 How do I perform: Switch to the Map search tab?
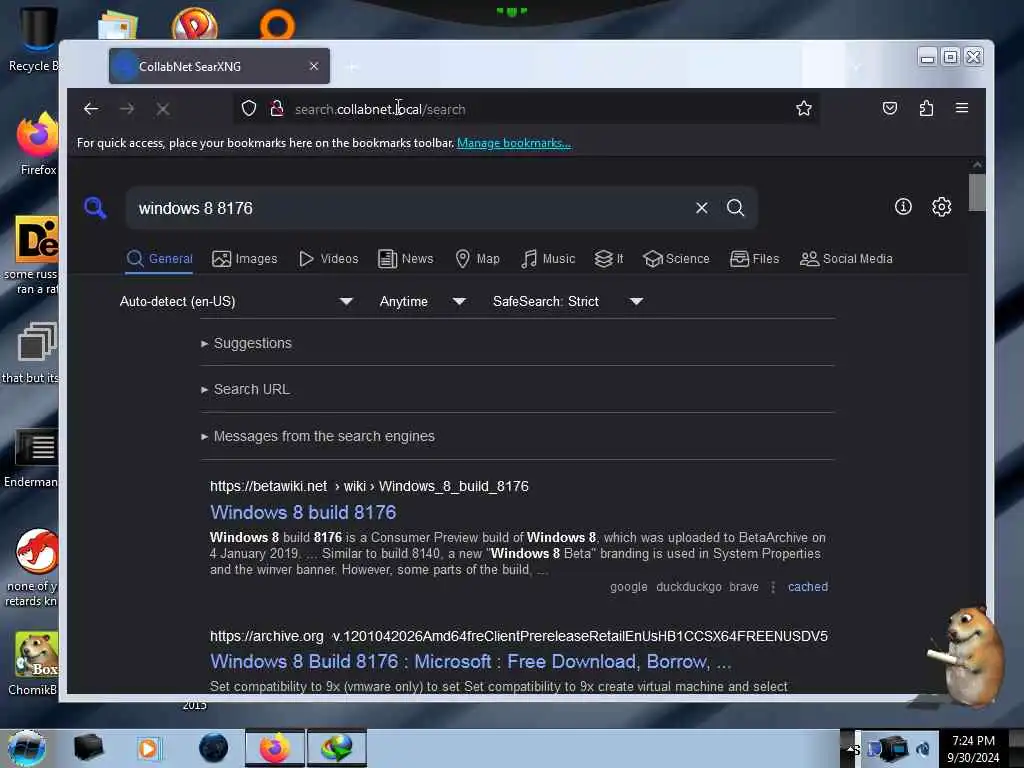(477, 259)
